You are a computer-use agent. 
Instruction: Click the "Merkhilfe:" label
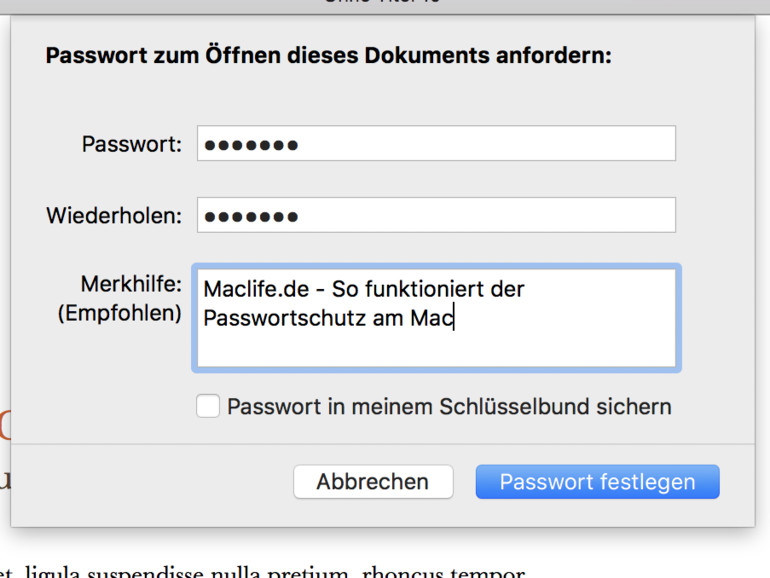tap(131, 284)
